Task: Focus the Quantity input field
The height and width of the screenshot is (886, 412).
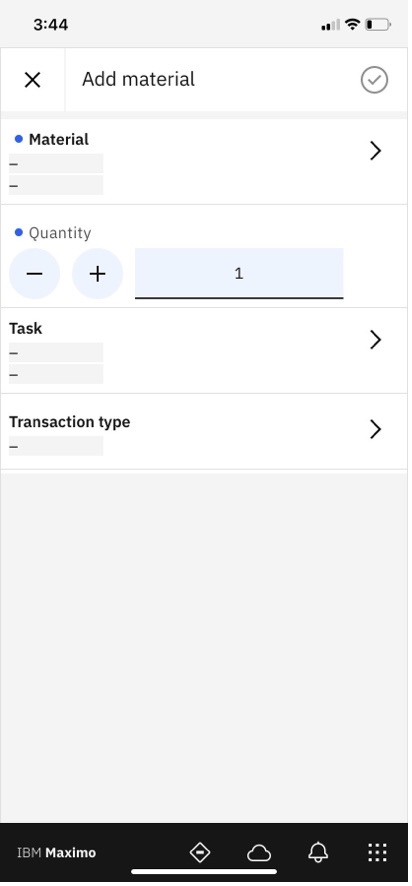Action: tap(239, 273)
